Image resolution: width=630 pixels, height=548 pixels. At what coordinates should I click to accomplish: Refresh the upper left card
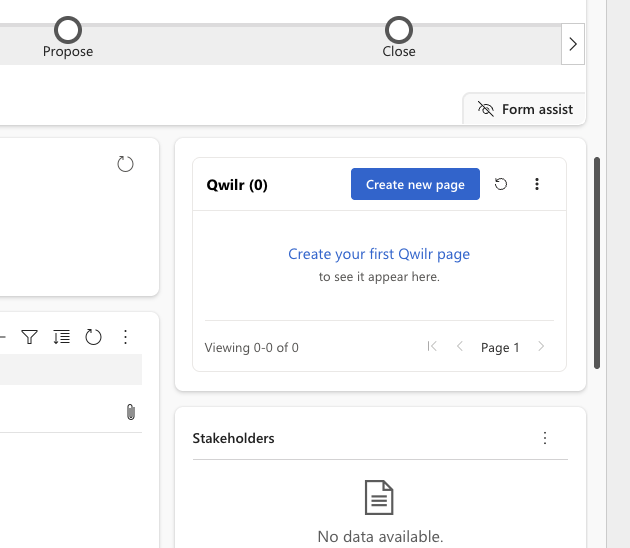tap(125, 164)
